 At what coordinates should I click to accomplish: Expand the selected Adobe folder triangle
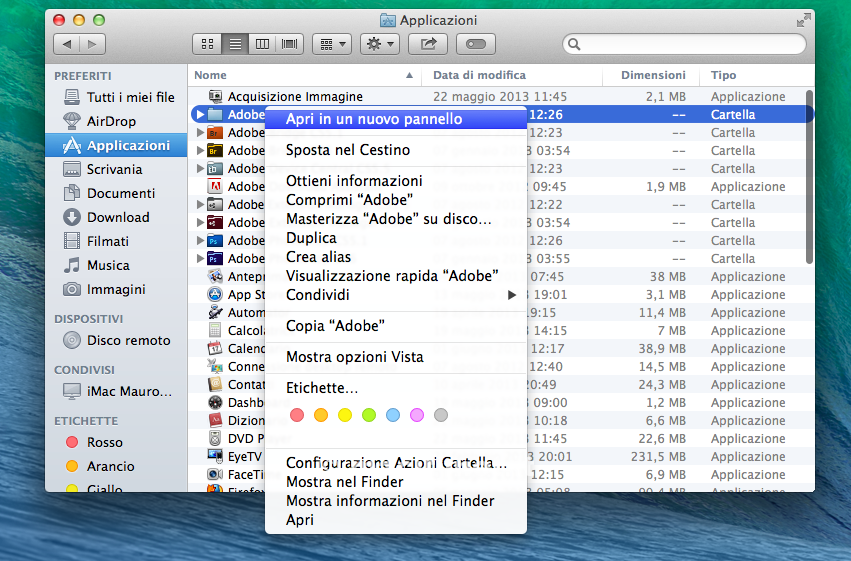tap(201, 115)
